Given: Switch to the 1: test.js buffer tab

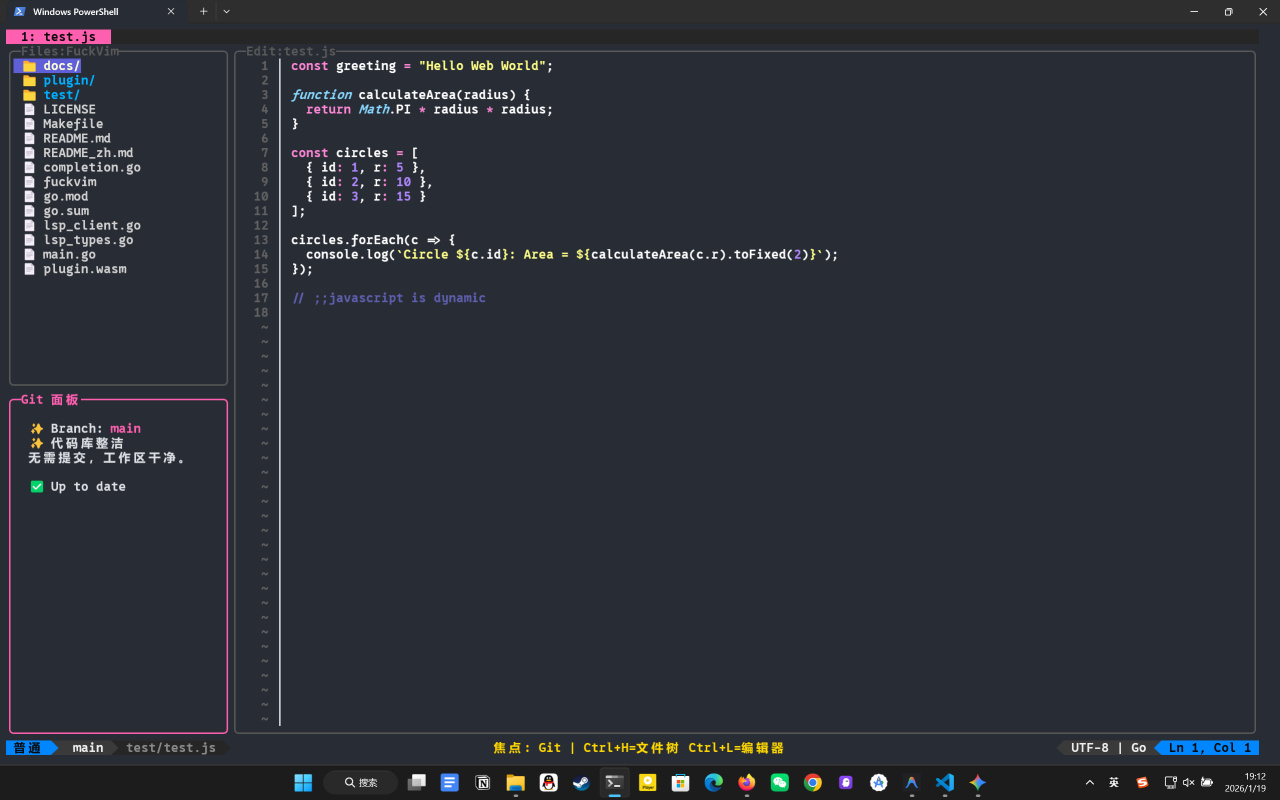Looking at the screenshot, I should point(58,37).
